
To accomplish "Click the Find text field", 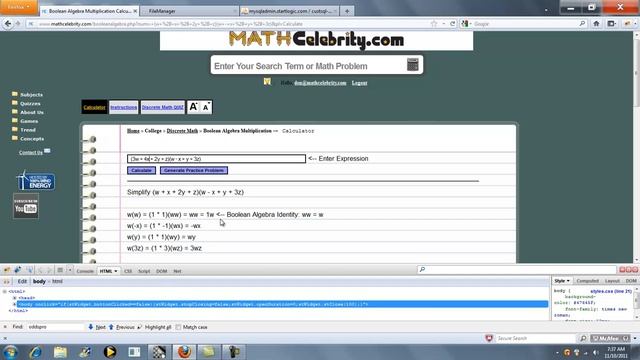I will point(55,327).
